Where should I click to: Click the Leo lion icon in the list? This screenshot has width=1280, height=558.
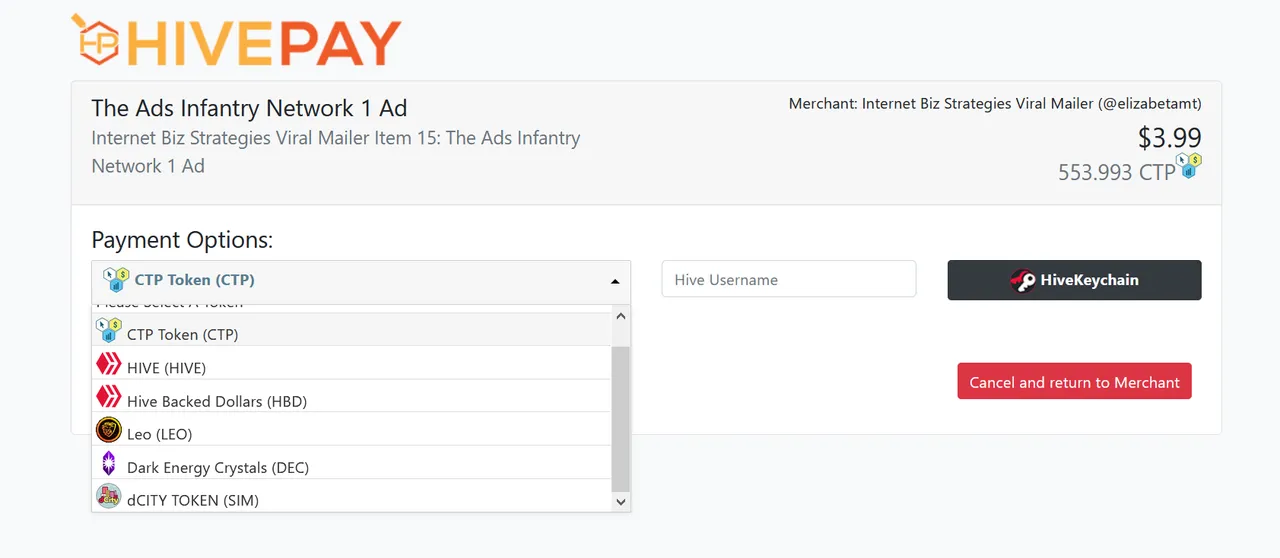[108, 430]
